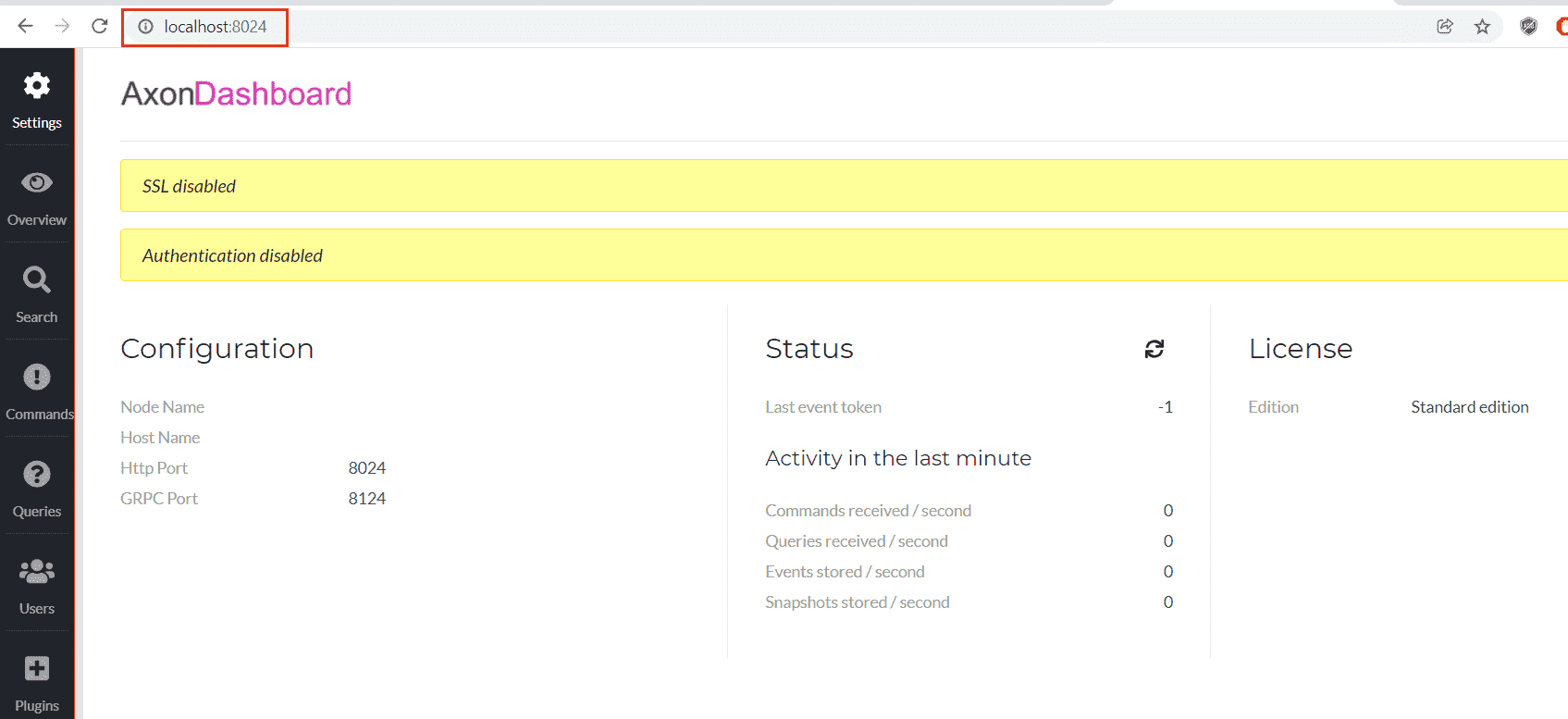Screen dimensions: 1568x719
Task: Open the Search magnifier icon in sidebar
Action: 37,279
